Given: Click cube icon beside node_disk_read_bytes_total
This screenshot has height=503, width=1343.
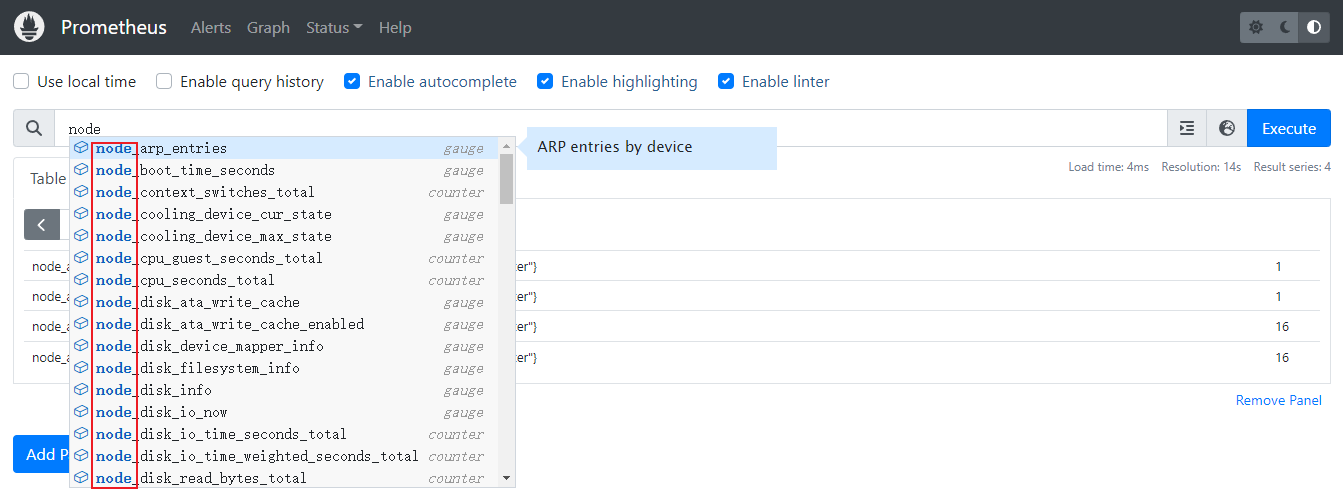Looking at the screenshot, I should pyautogui.click(x=81, y=478).
